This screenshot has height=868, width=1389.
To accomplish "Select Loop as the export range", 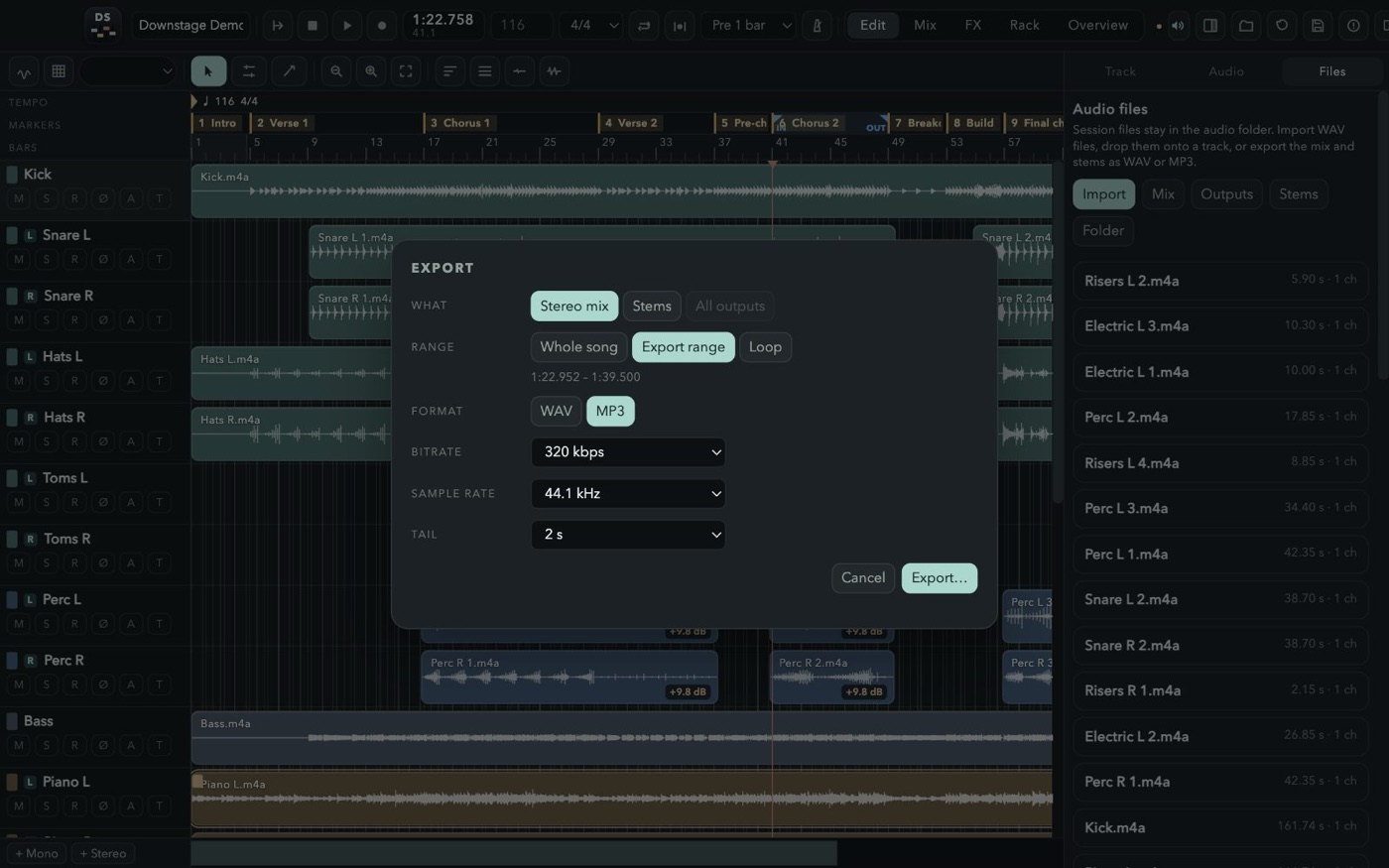I will pos(765,347).
